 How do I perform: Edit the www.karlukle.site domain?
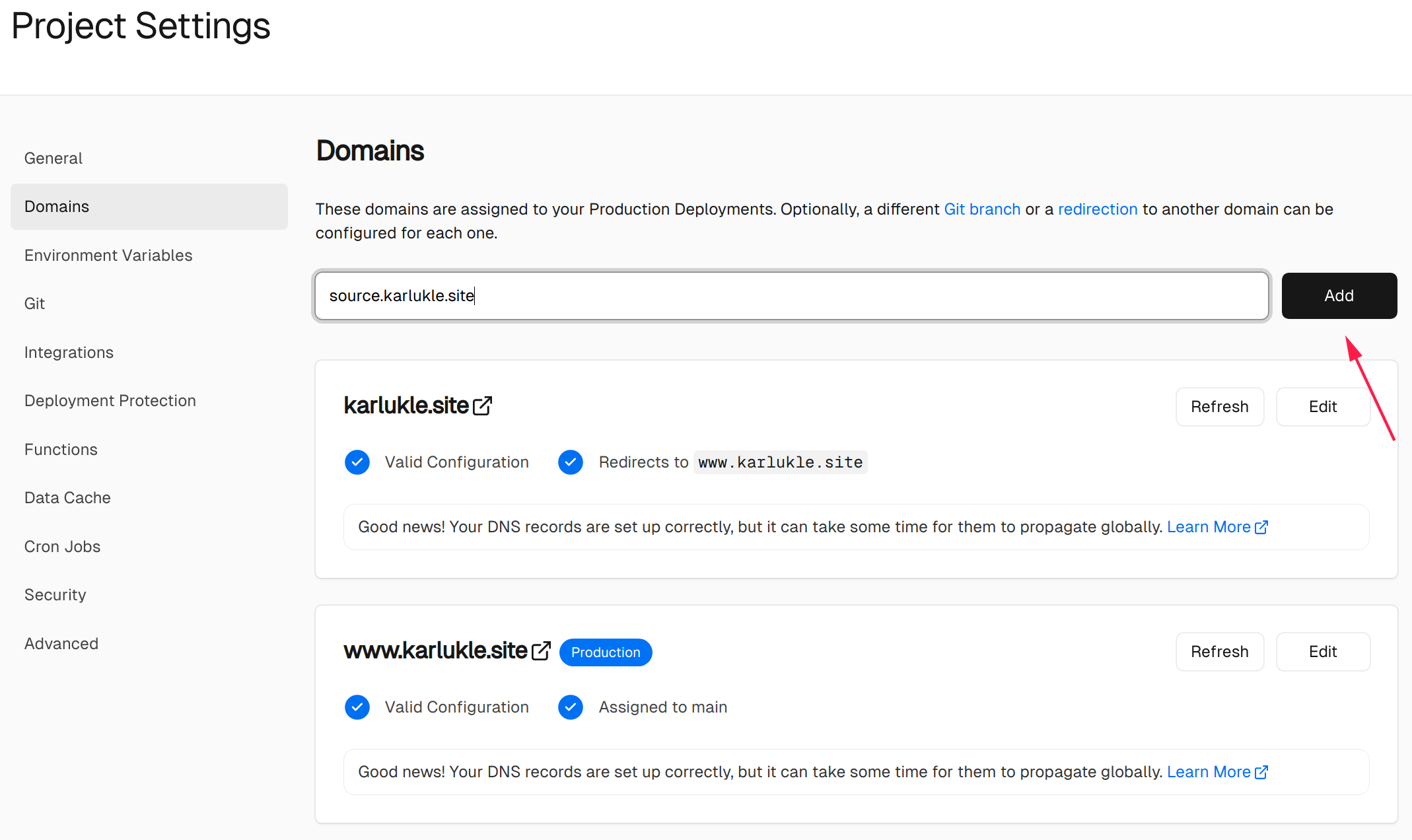click(1322, 652)
